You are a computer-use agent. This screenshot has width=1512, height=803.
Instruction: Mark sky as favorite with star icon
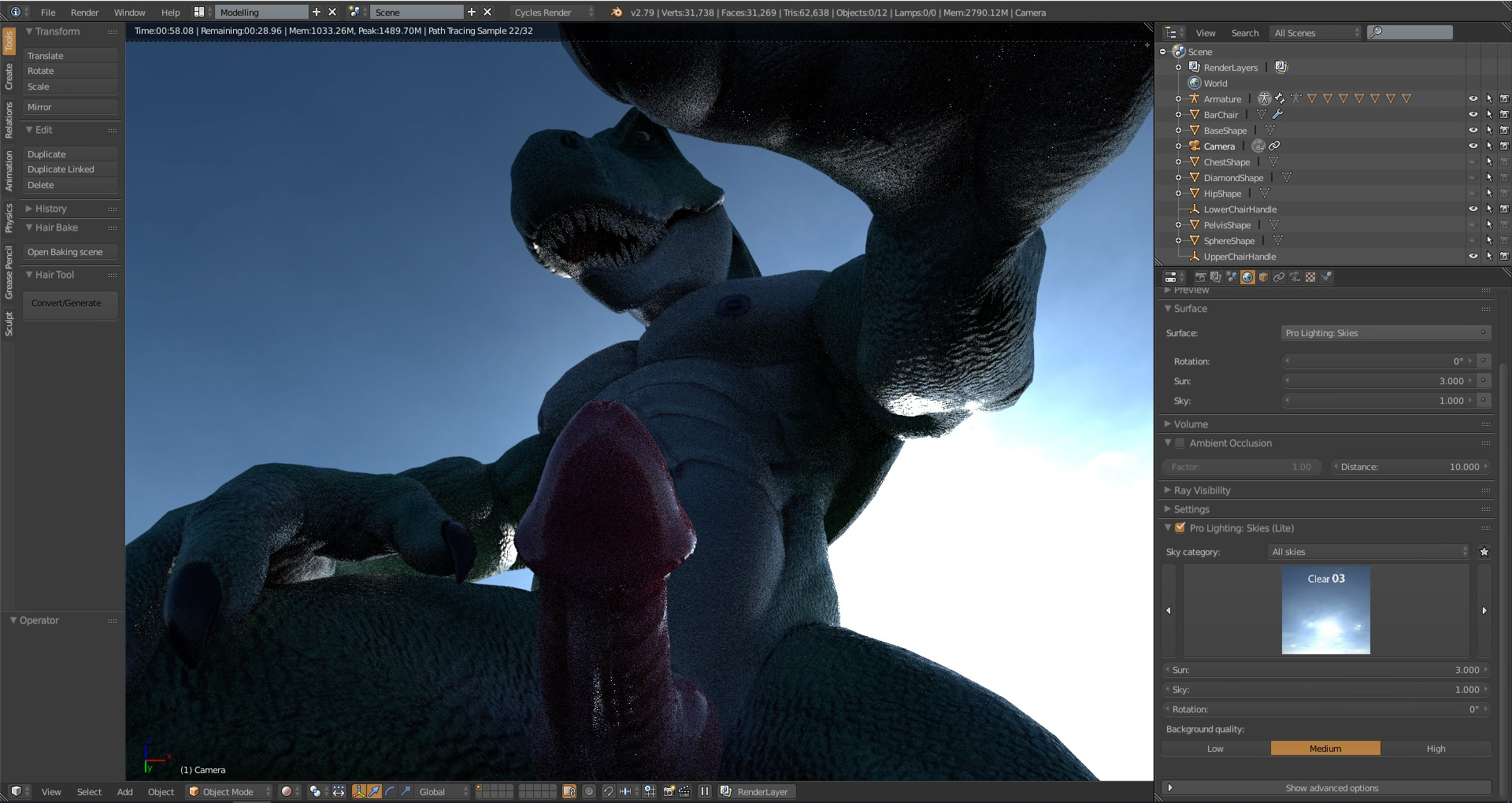(1484, 552)
